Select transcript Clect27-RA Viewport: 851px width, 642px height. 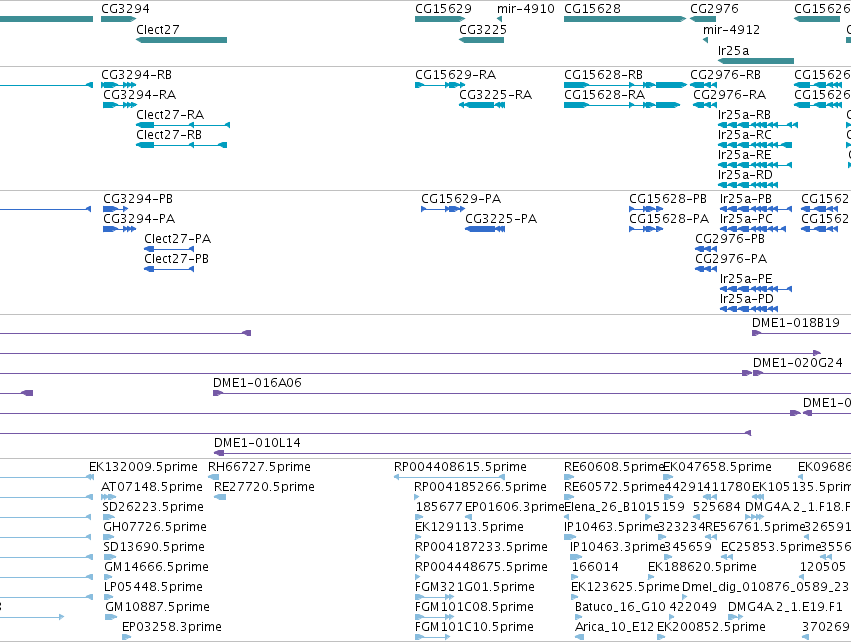click(x=183, y=125)
